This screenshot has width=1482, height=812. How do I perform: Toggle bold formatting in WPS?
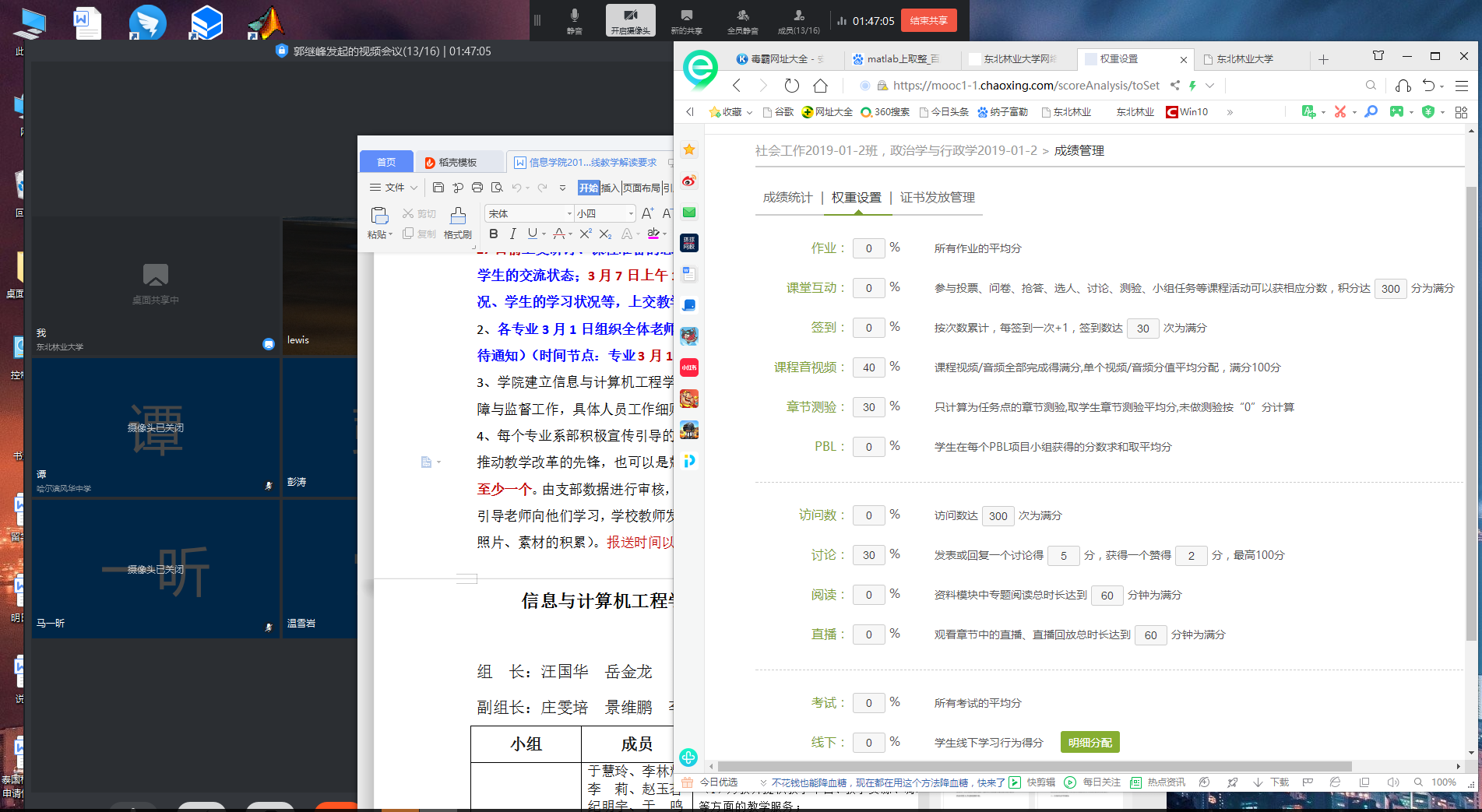tap(493, 234)
